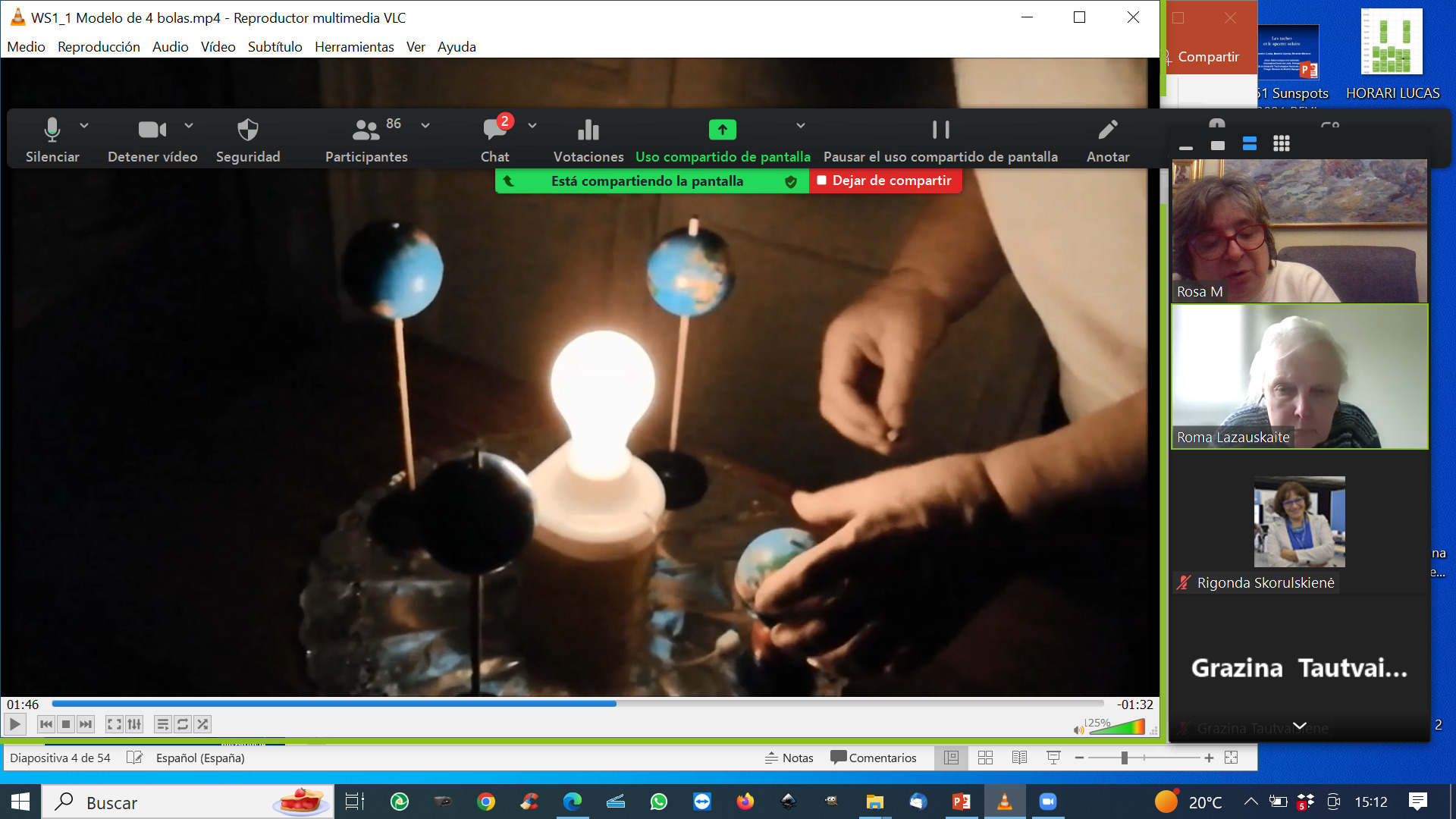Zoom out PowerPoint minus button
Viewport: 1456px width, 819px height.
click(x=1079, y=758)
